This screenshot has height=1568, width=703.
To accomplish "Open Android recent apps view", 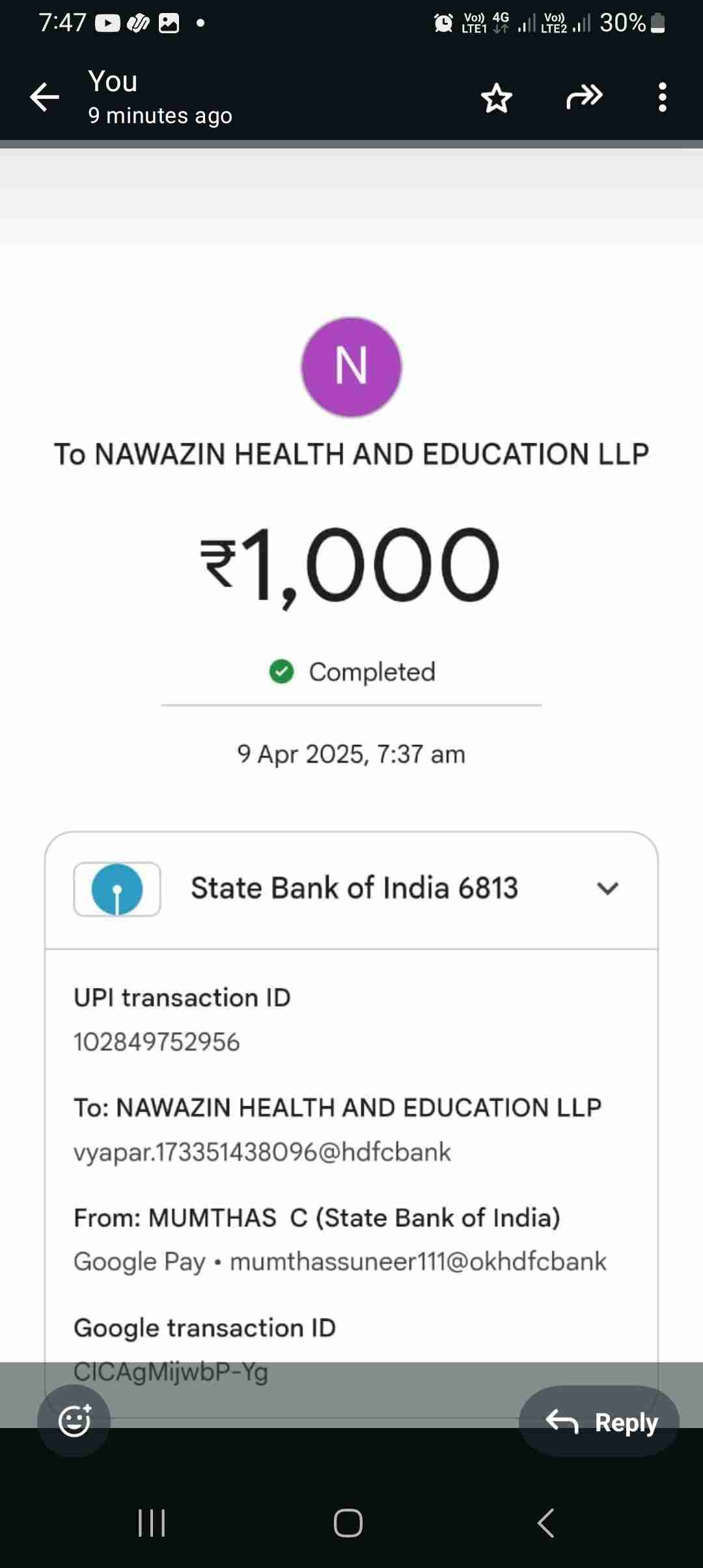I will point(152,1523).
